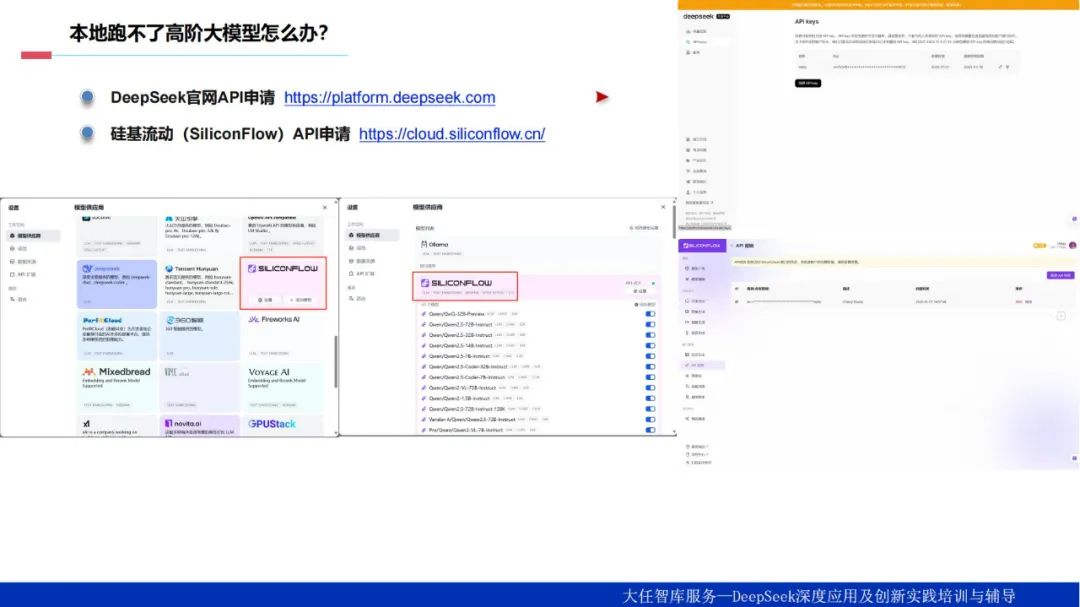Click delete icon in DeepSeek API keys row
Image resolution: width=1080 pixels, height=607 pixels.
(x=1008, y=67)
